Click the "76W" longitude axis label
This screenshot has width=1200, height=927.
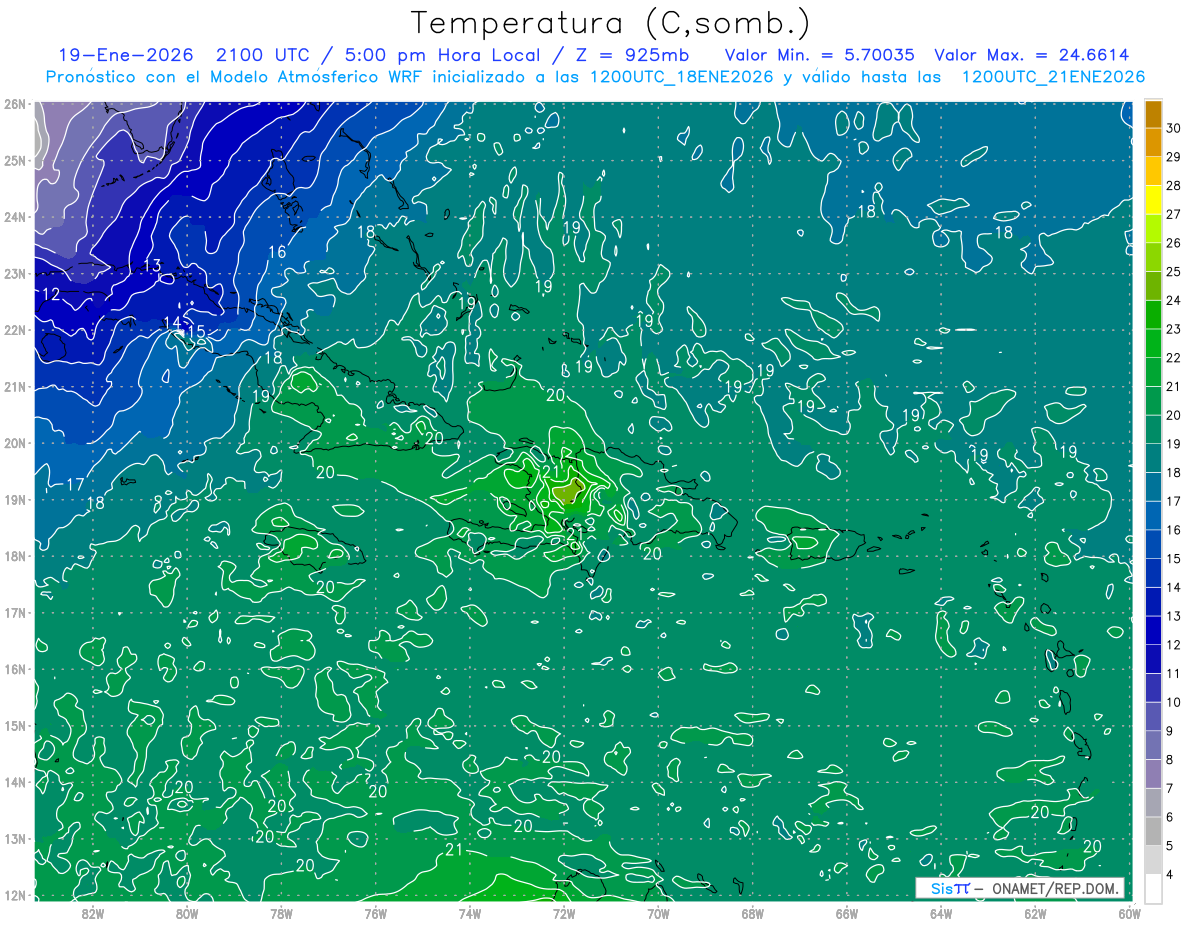pyautogui.click(x=375, y=914)
